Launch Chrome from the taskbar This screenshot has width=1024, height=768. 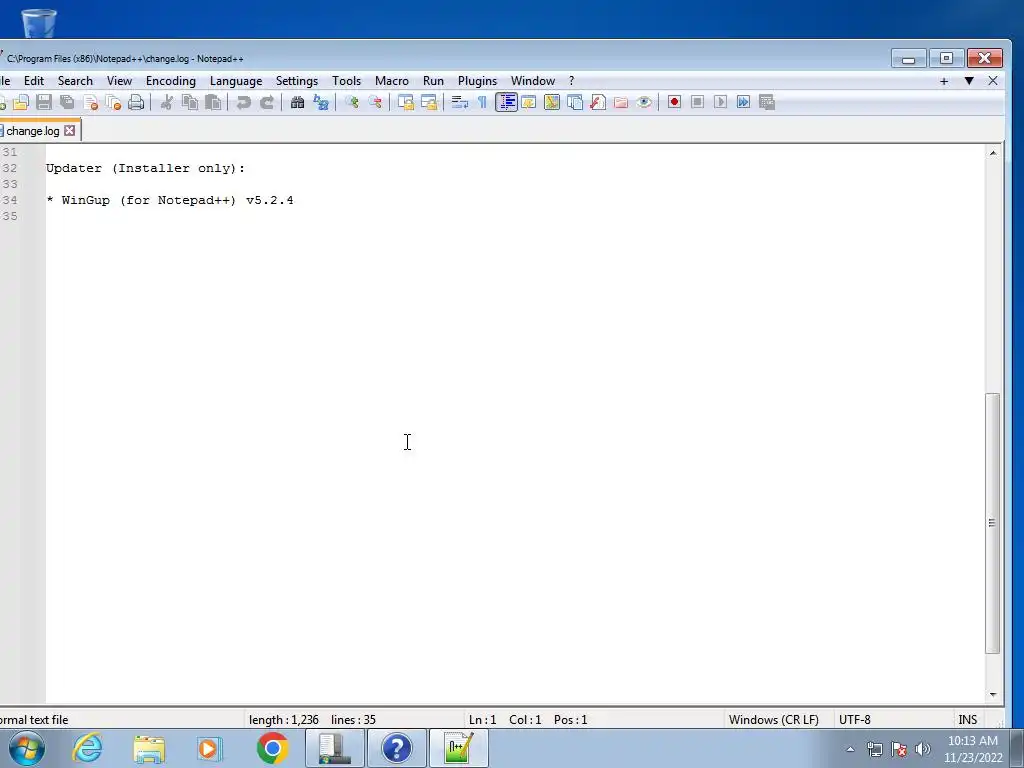pos(272,748)
